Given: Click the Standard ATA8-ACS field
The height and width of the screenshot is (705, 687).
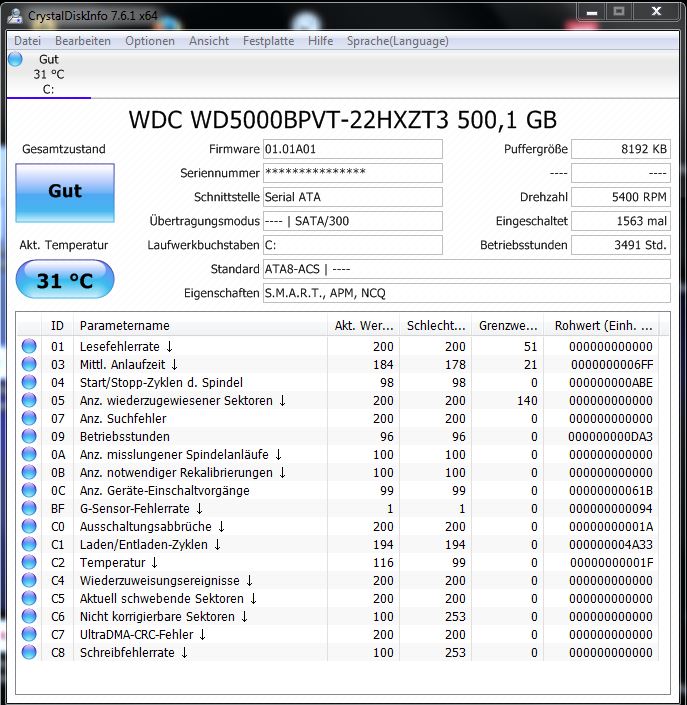Looking at the screenshot, I should (466, 269).
